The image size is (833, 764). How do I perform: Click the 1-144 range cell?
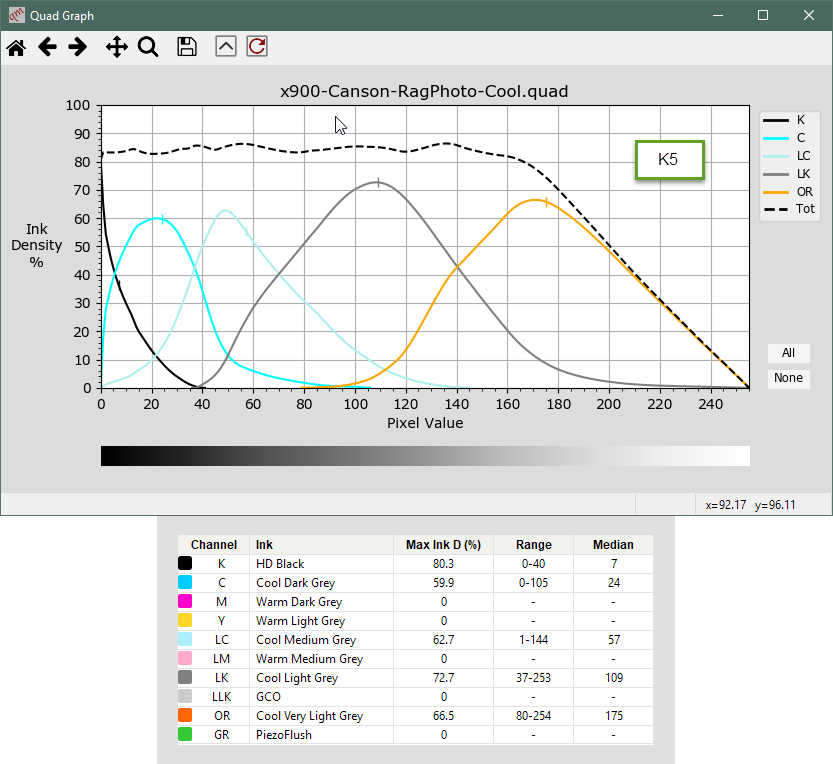[533, 640]
